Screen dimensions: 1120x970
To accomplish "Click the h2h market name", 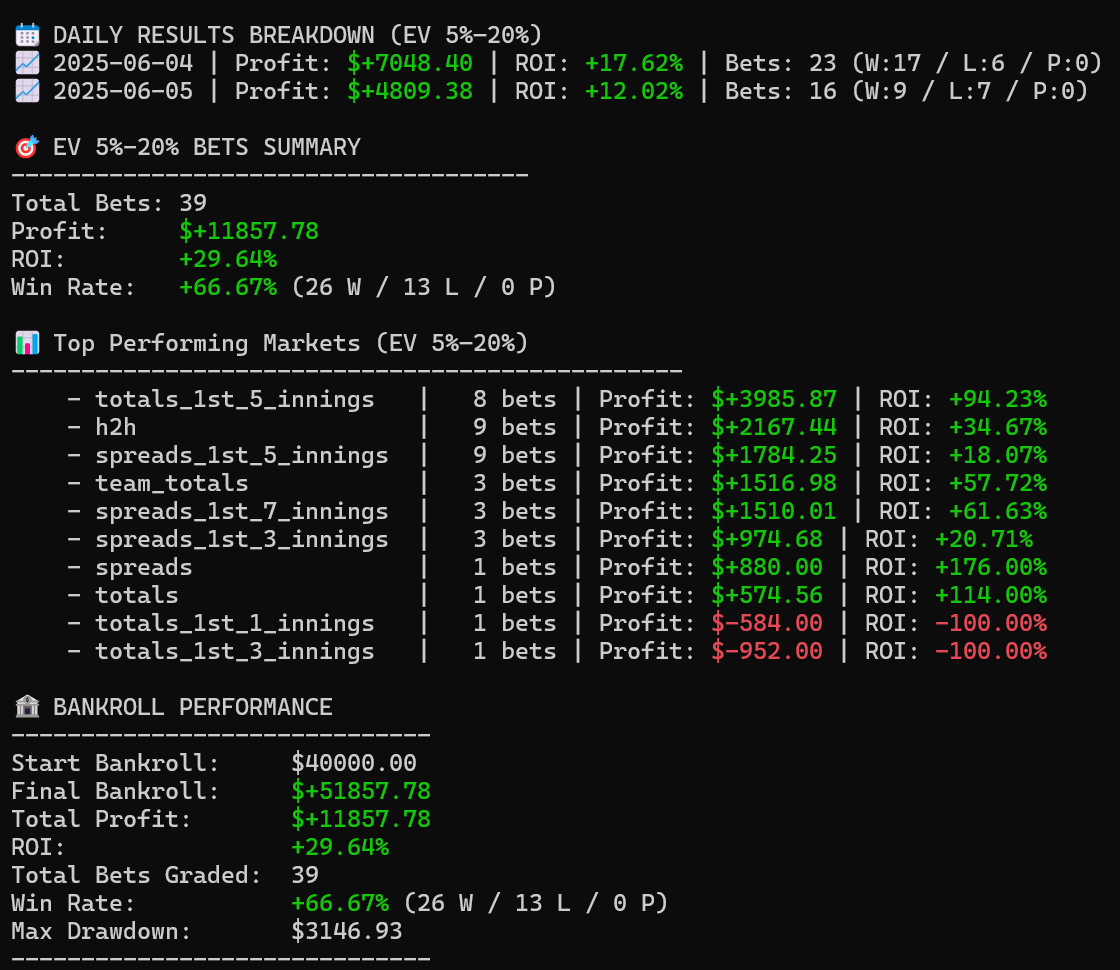I will [x=116, y=427].
